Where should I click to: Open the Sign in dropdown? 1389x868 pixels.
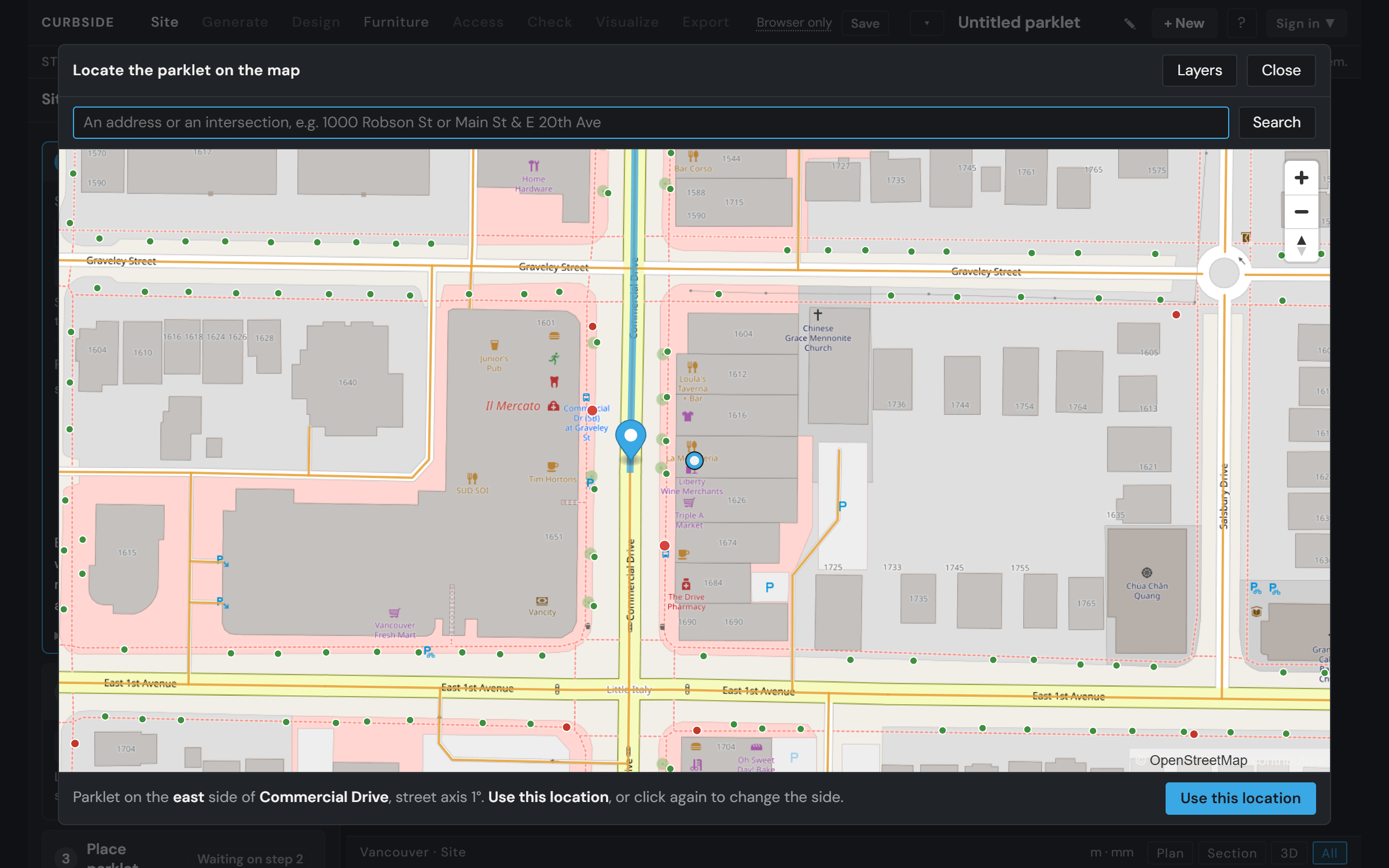(1306, 23)
